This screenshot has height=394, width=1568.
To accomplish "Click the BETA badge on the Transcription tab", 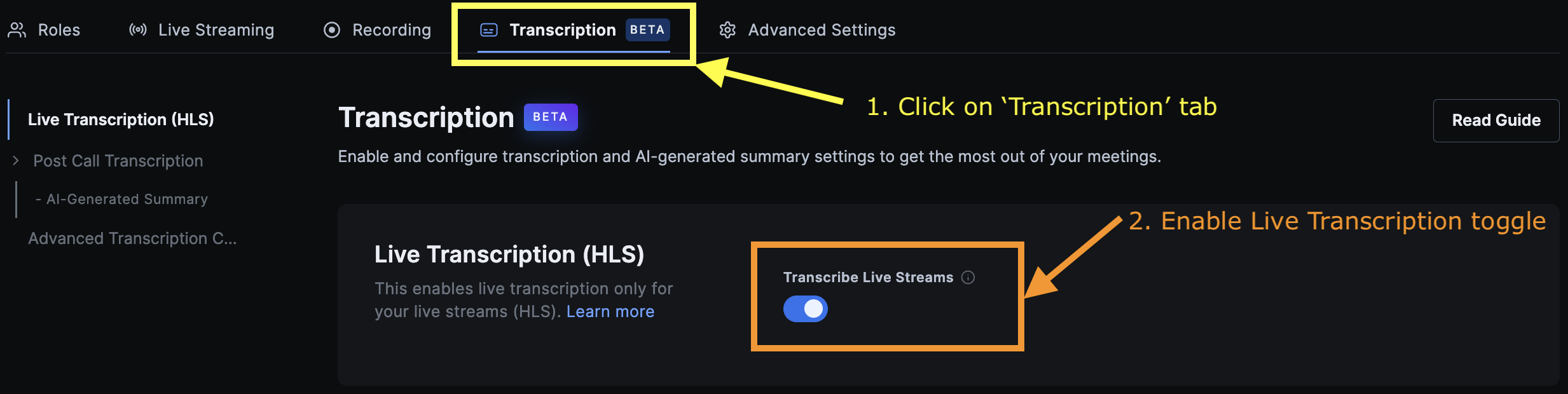I will [648, 29].
